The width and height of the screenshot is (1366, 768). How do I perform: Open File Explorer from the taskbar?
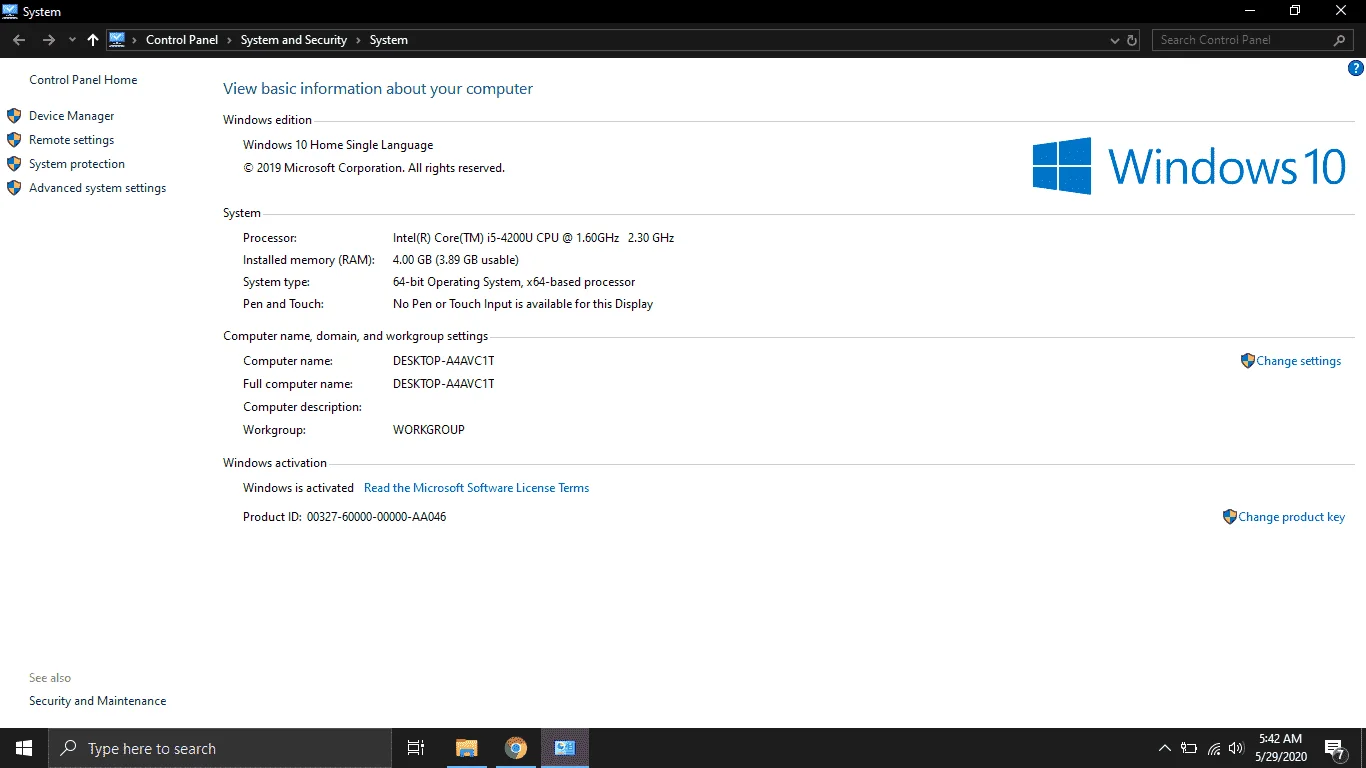pos(466,748)
